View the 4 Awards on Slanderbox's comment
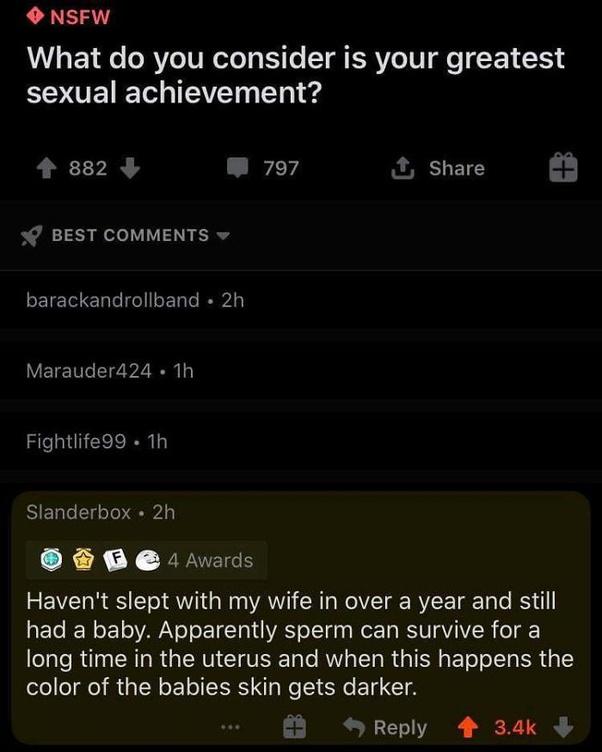 click(x=210, y=560)
